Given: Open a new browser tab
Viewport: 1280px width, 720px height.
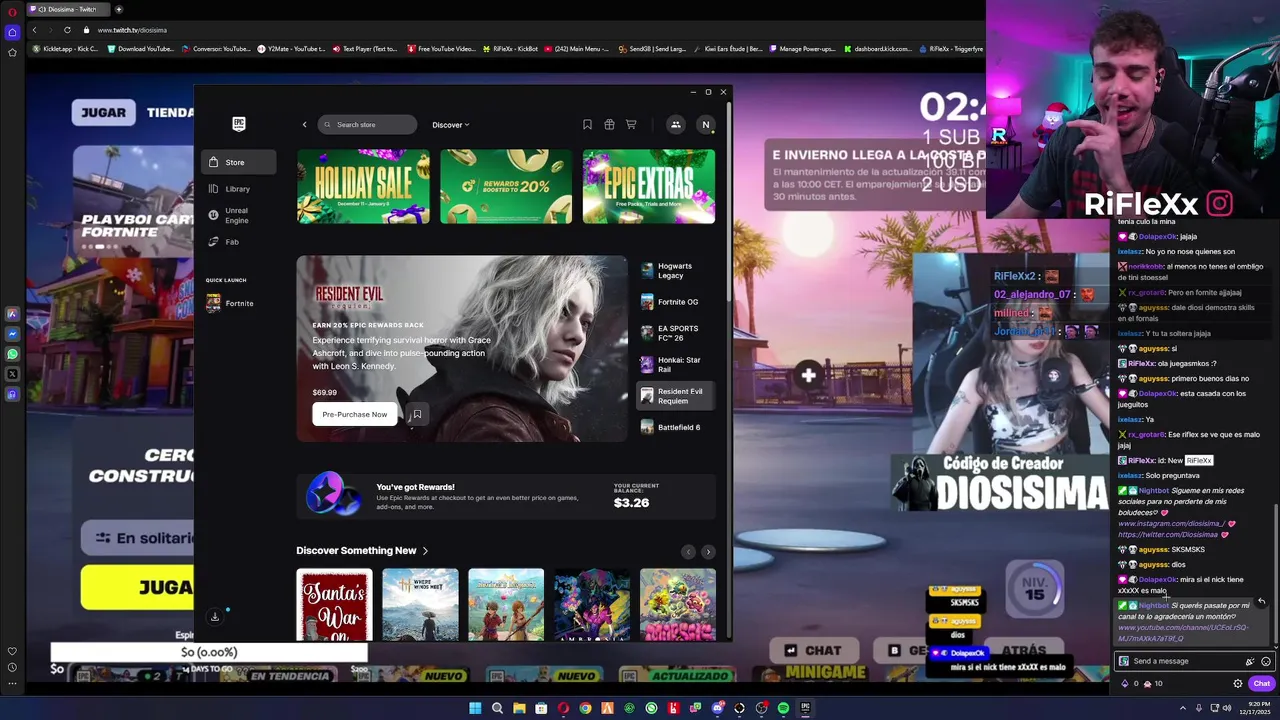Looking at the screenshot, I should [118, 9].
